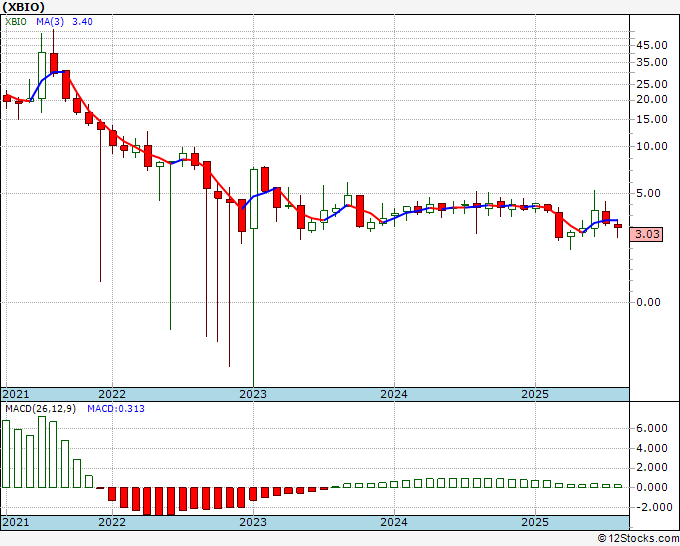Click the tallest green MACD bar in 2021
The height and width of the screenshot is (546, 680).
(x=42, y=452)
